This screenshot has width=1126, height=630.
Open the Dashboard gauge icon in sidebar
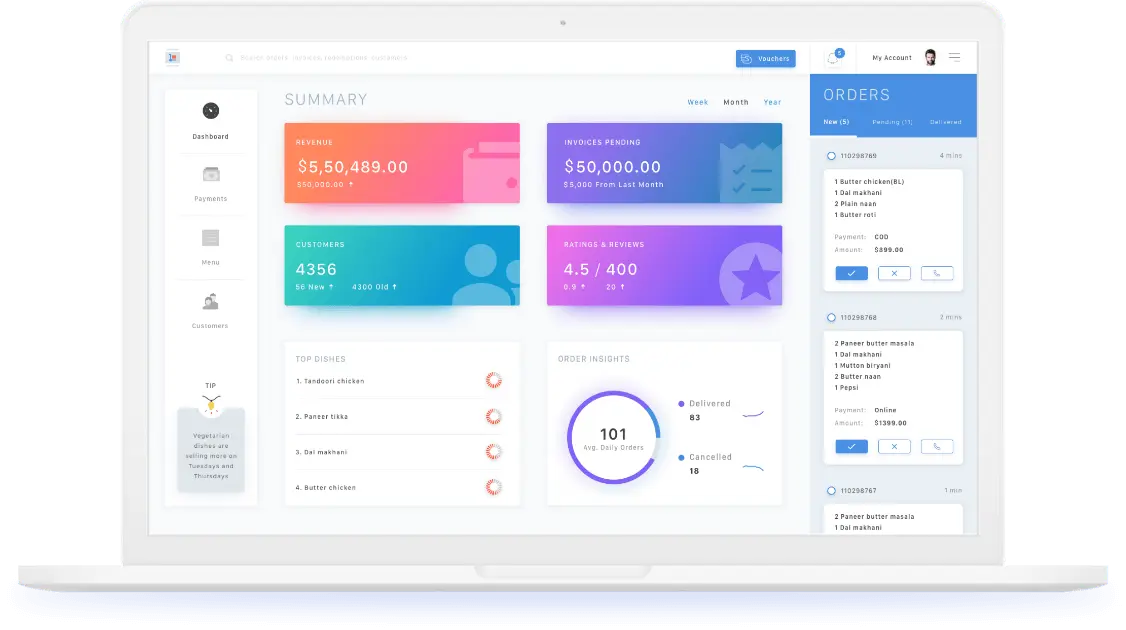tap(210, 111)
